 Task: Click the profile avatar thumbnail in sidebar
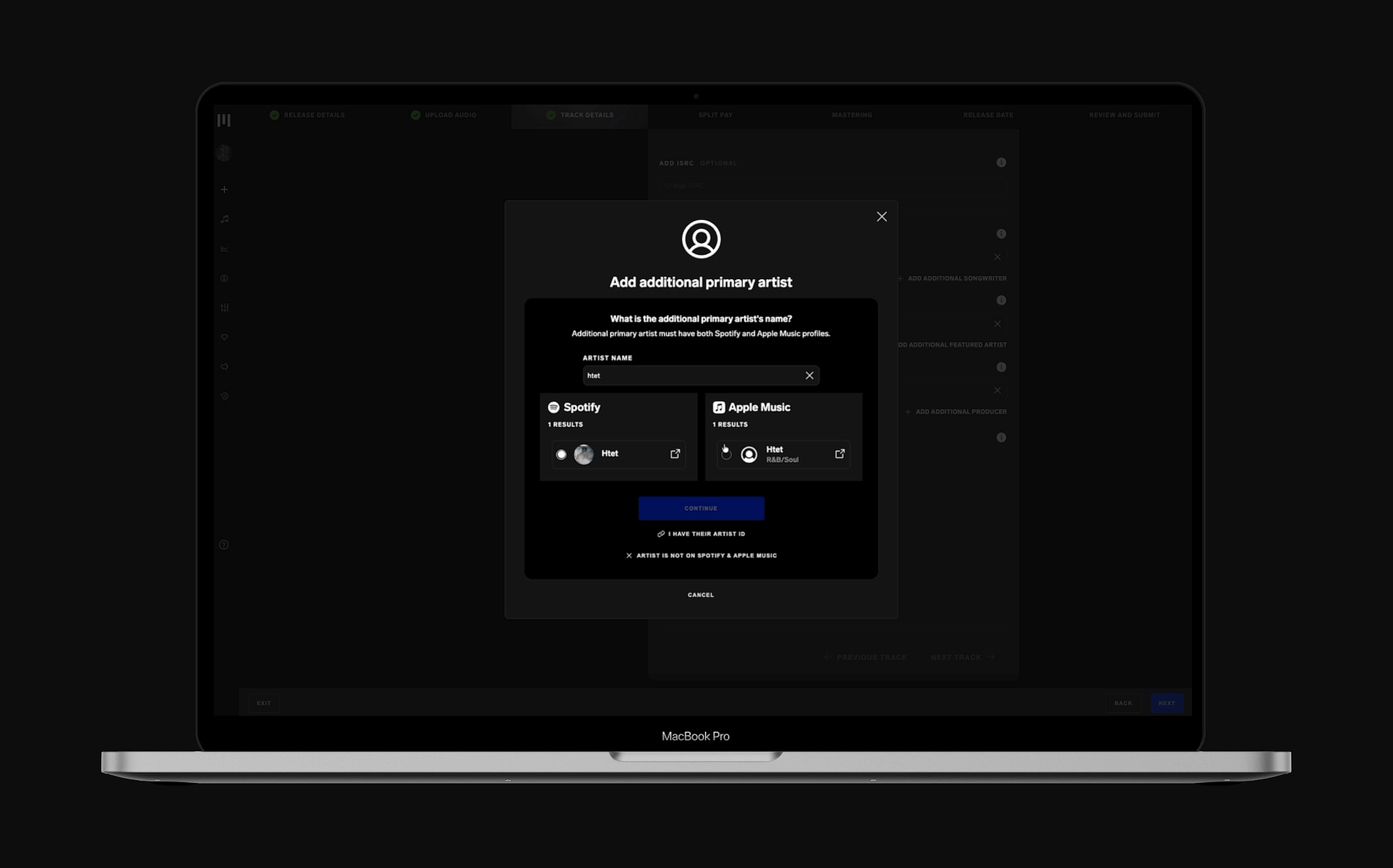[223, 152]
